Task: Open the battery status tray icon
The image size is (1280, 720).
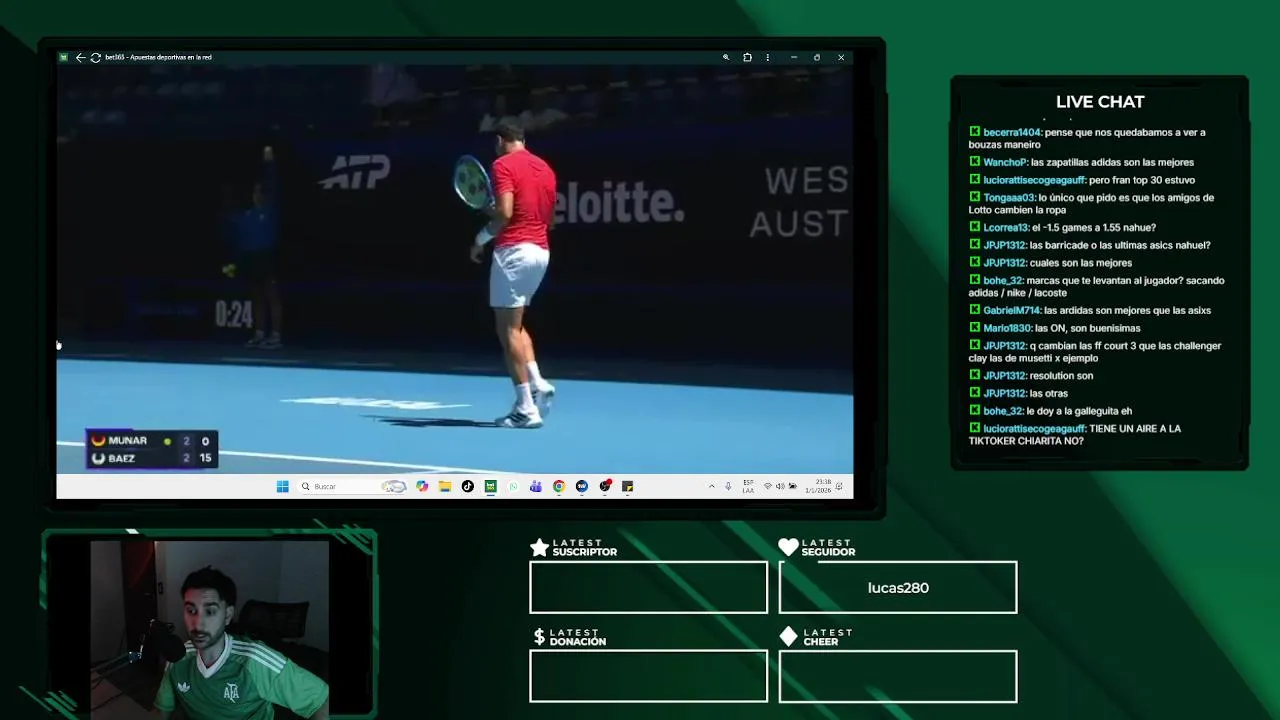Action: 792,486
